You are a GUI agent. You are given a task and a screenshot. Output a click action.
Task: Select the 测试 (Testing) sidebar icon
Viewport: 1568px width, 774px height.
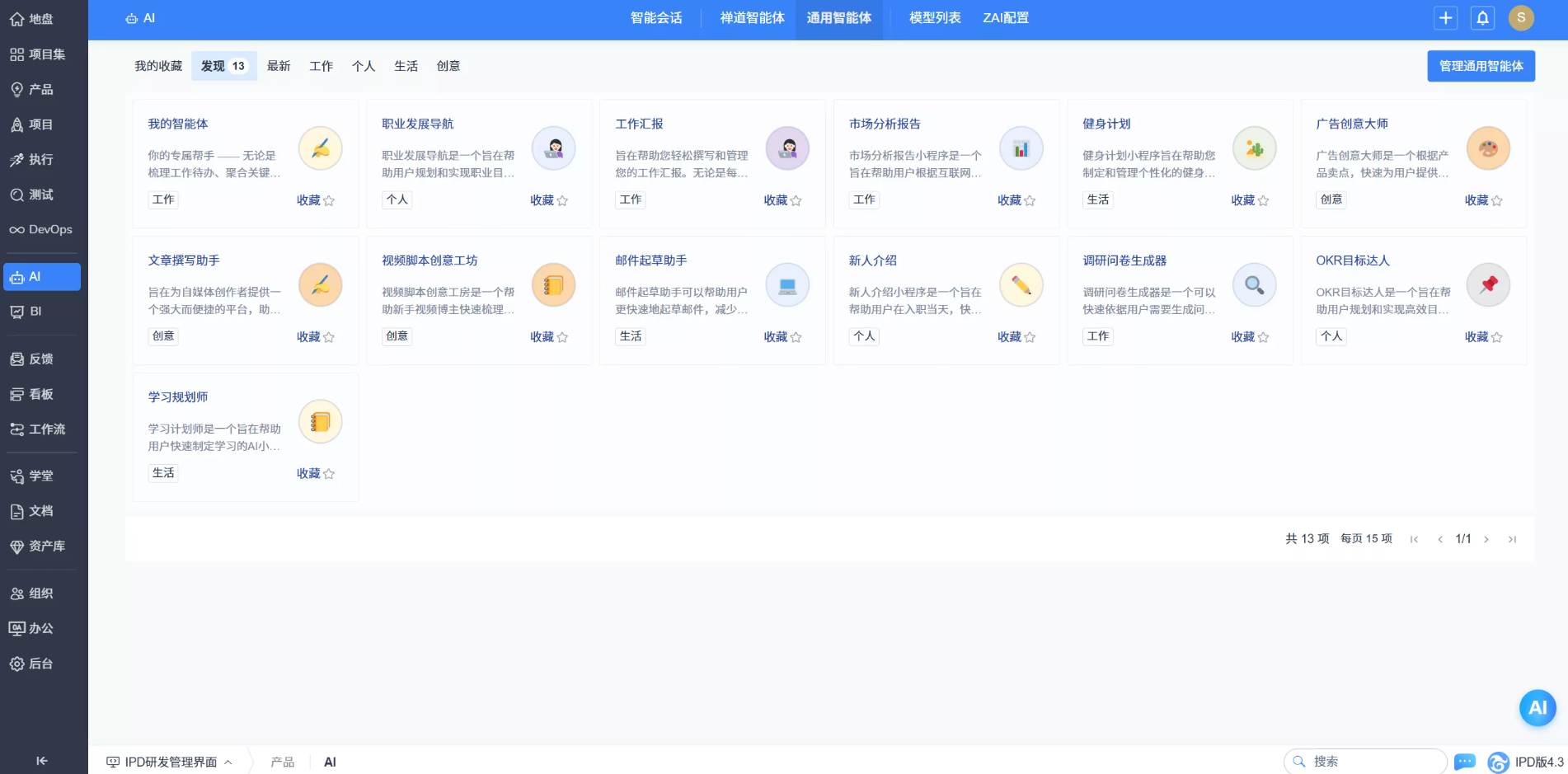(x=37, y=195)
